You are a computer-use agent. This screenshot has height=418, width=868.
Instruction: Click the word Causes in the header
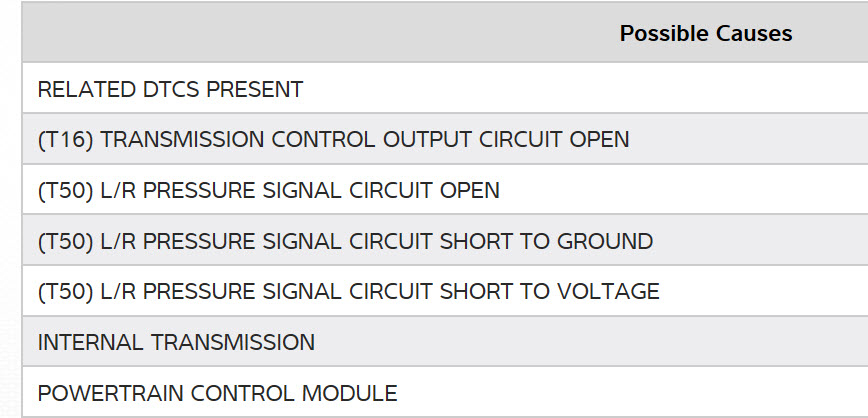[x=754, y=34]
